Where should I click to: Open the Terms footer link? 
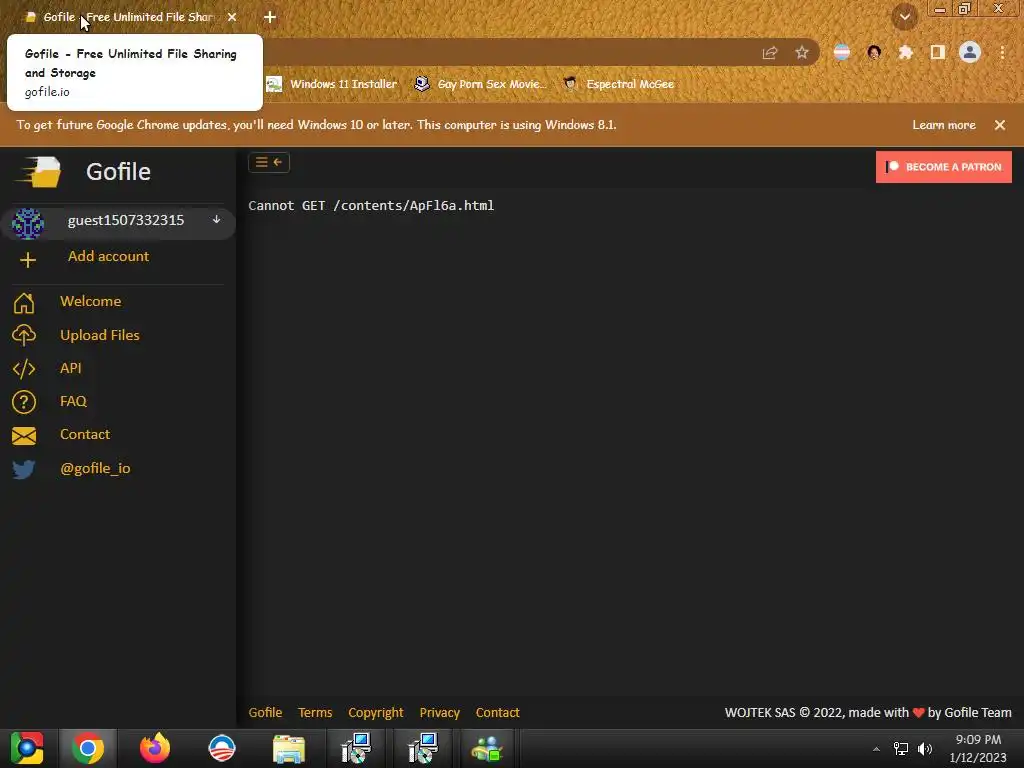click(x=315, y=712)
